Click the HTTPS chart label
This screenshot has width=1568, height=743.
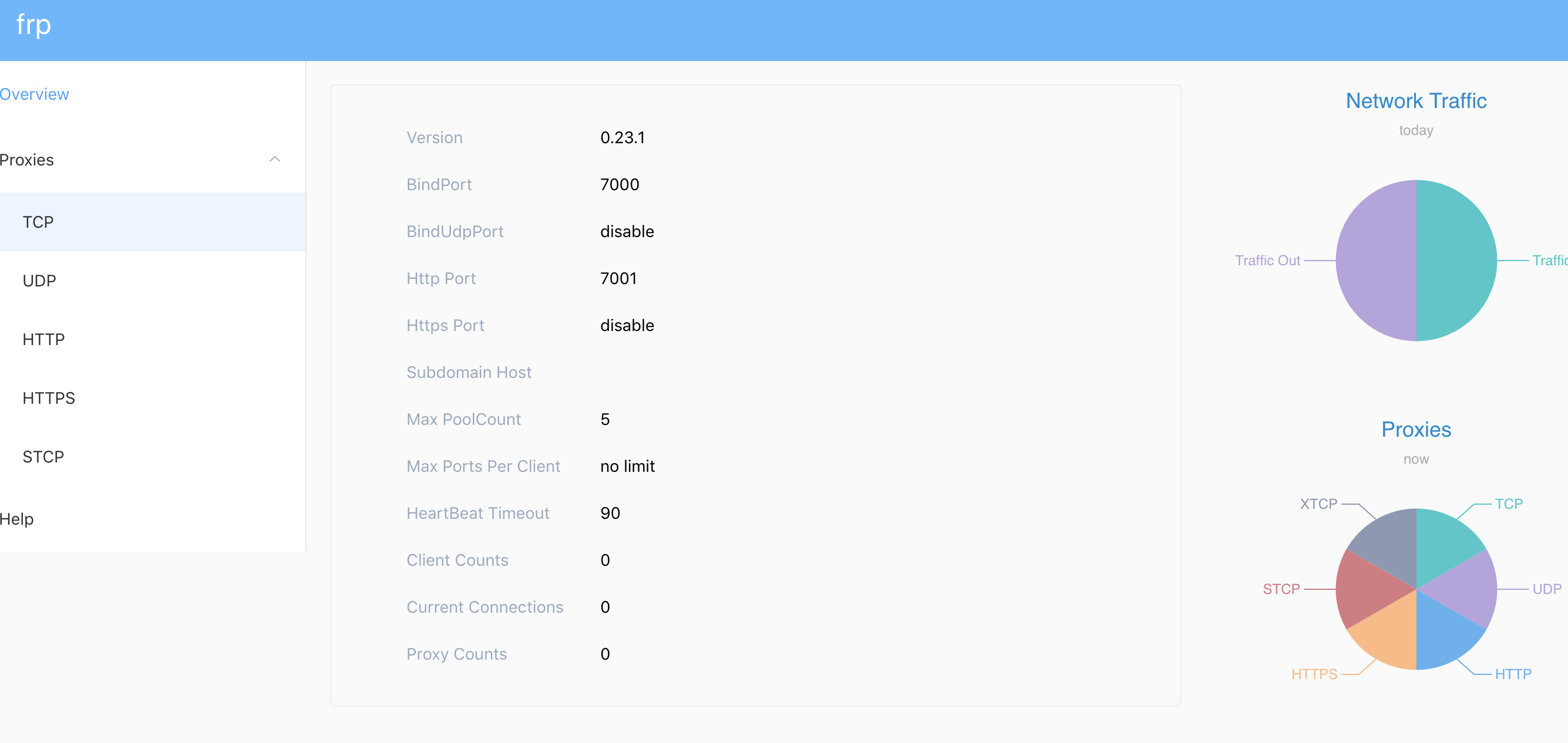click(x=1314, y=674)
